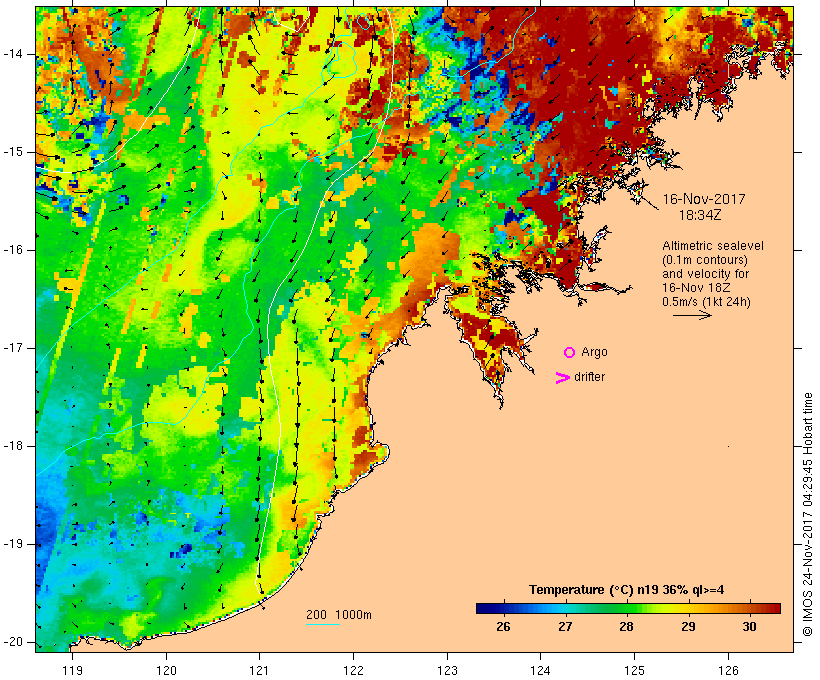Click the 0.5m/s velocity scale arrow
The width and height of the screenshot is (820, 680).
click(692, 315)
